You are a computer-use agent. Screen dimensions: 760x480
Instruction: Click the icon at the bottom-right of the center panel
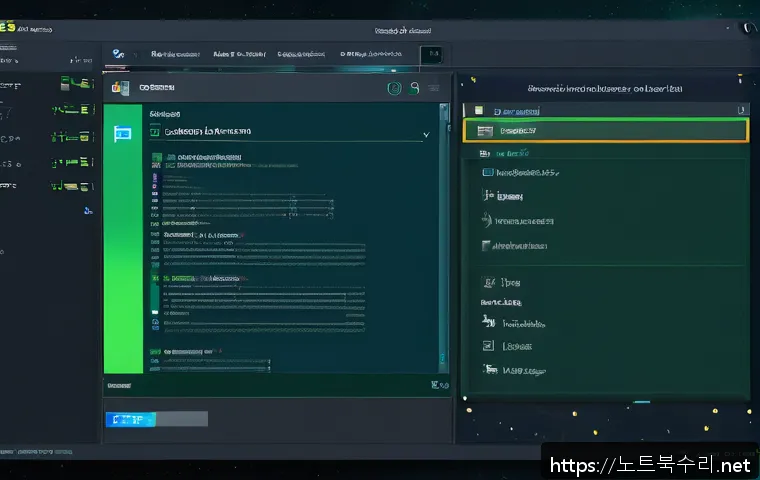438,384
